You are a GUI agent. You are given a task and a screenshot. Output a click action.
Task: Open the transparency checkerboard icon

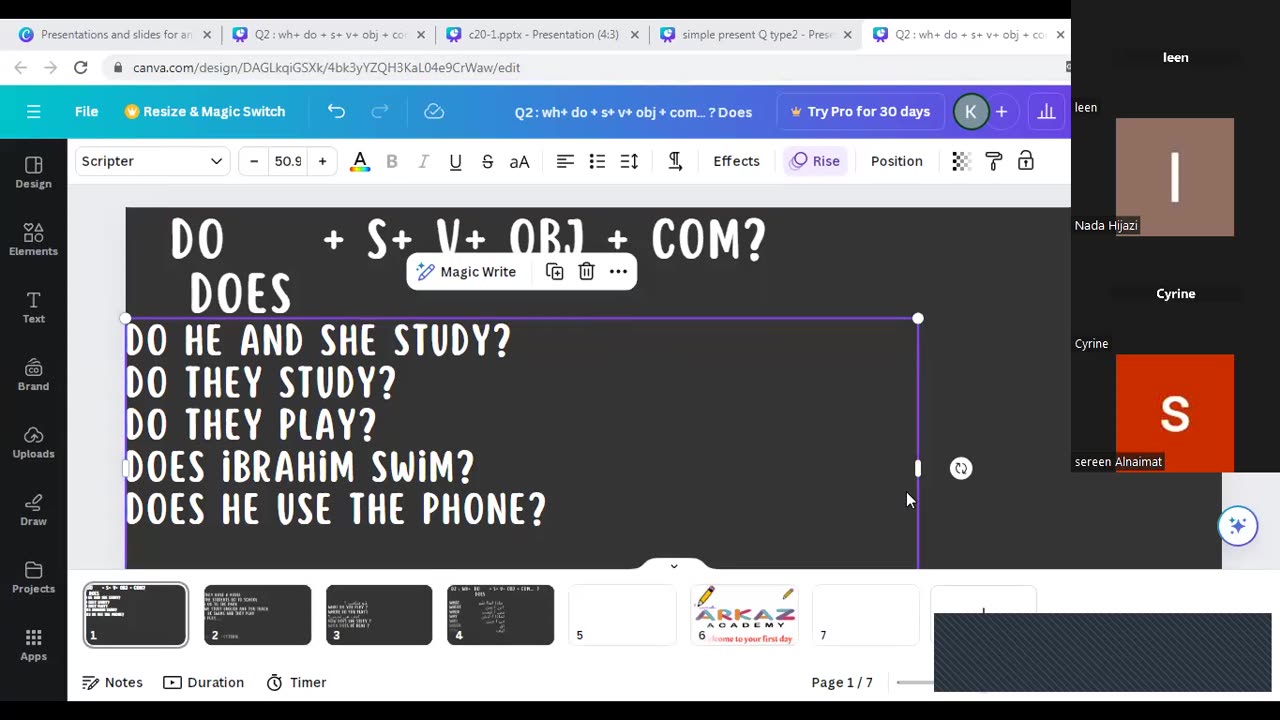pyautogui.click(x=961, y=161)
